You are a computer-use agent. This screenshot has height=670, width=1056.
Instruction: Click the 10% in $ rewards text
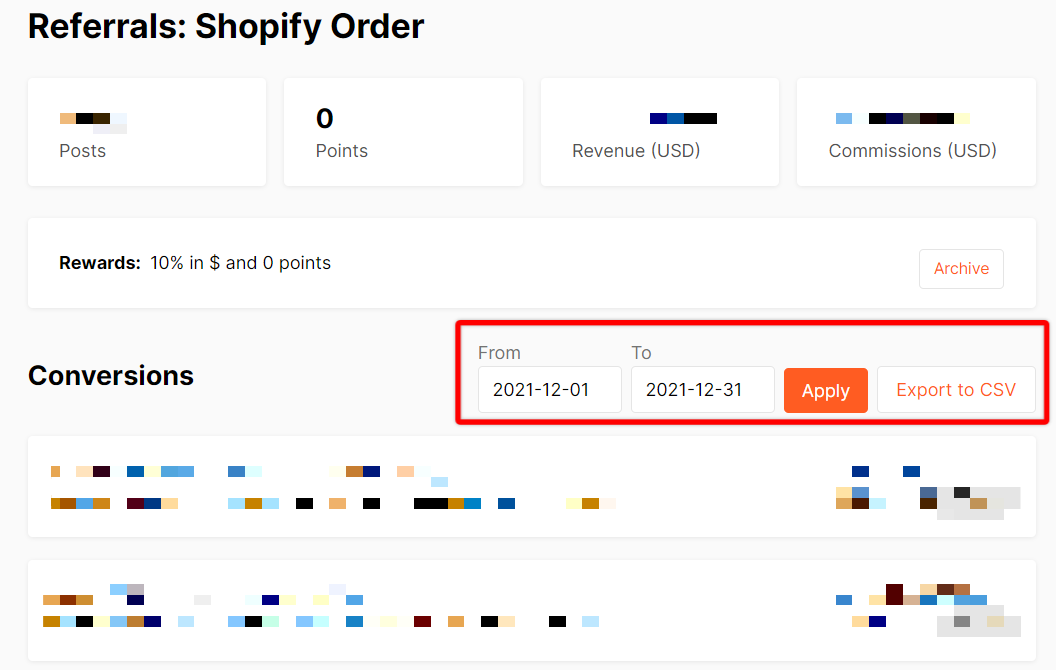[240, 263]
